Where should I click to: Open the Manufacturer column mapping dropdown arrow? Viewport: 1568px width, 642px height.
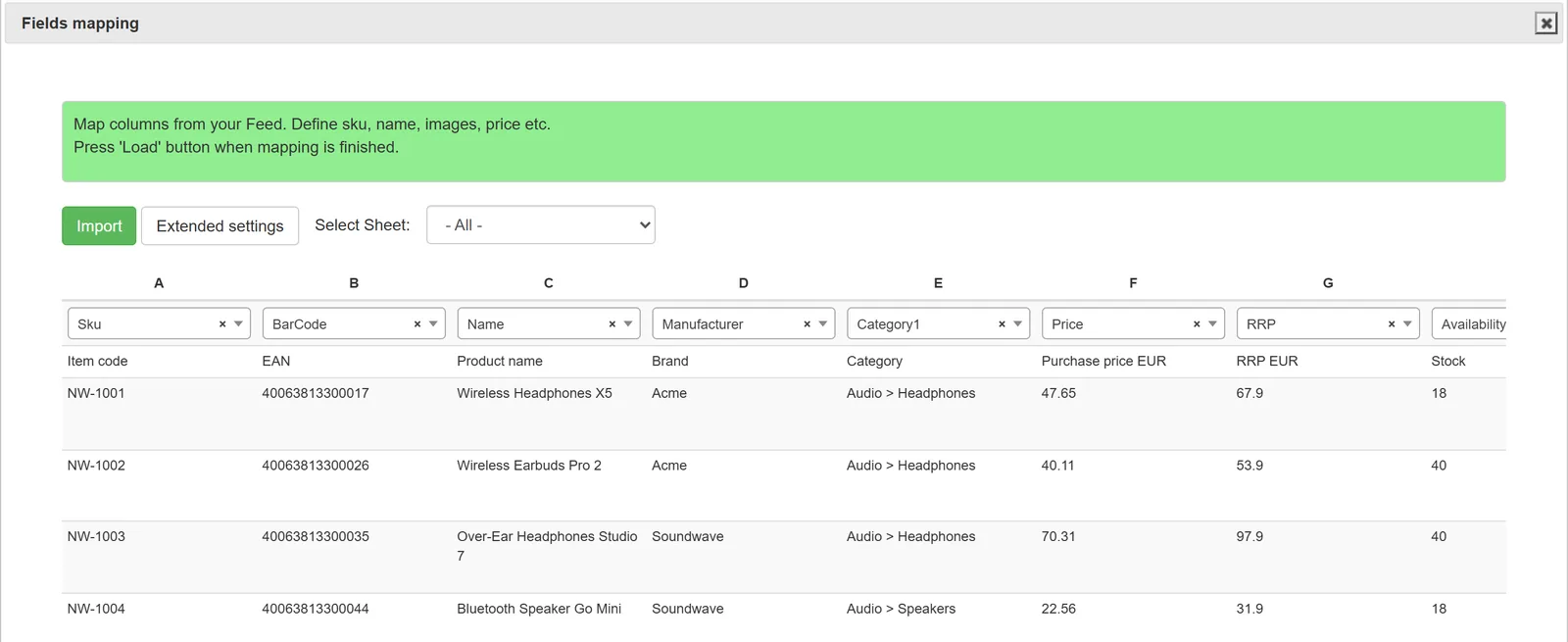coord(823,324)
